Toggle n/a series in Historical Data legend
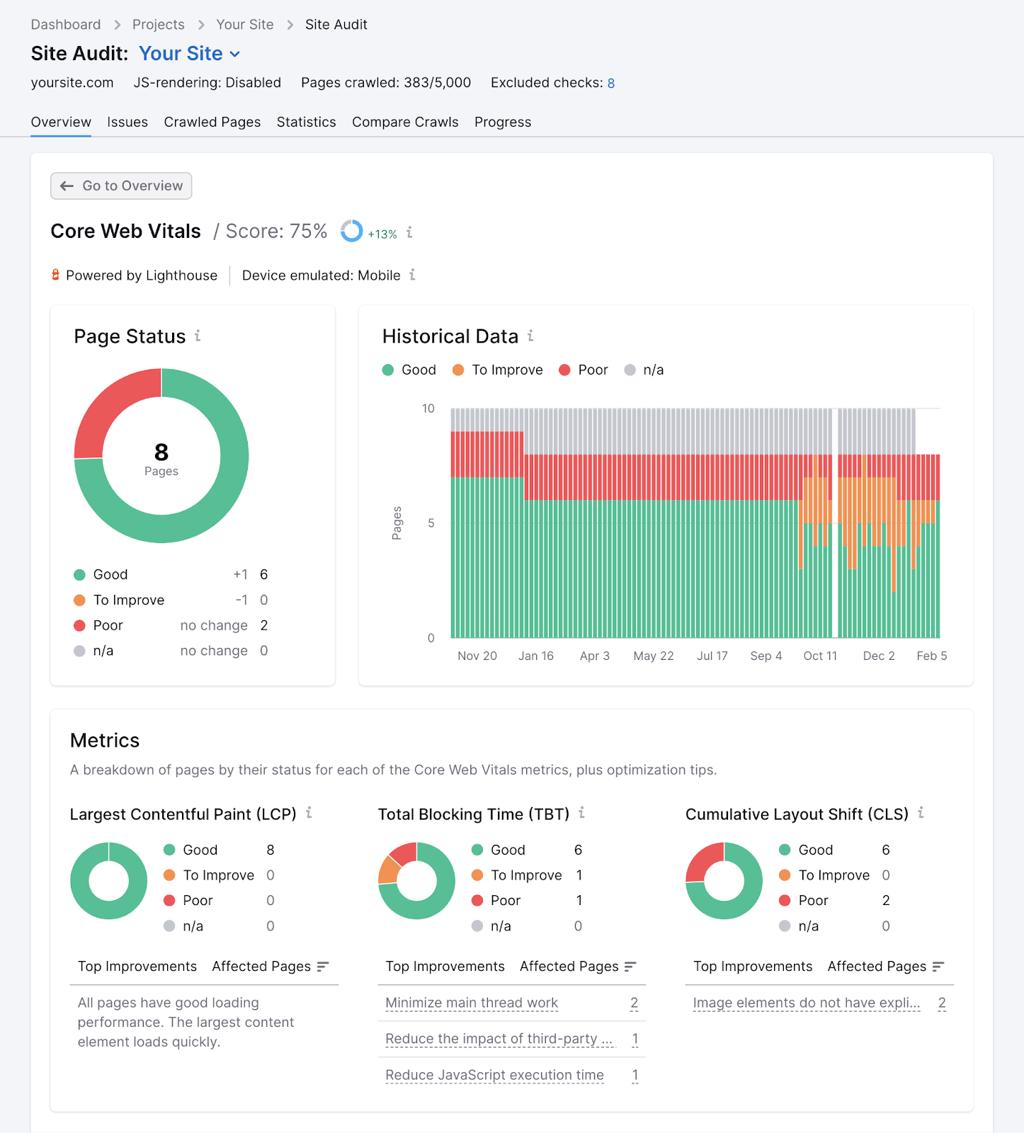 644,370
